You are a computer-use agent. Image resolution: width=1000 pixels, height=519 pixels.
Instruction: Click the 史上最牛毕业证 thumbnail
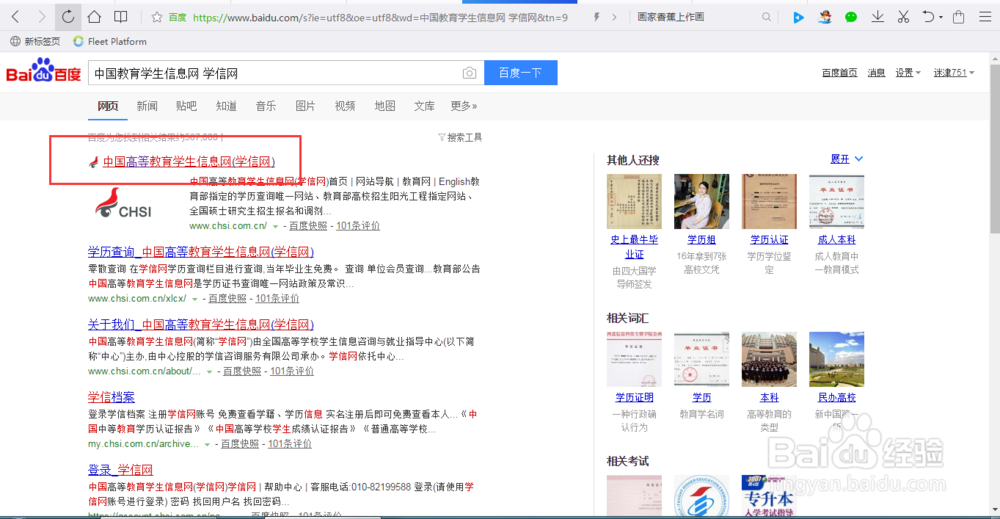(x=634, y=201)
